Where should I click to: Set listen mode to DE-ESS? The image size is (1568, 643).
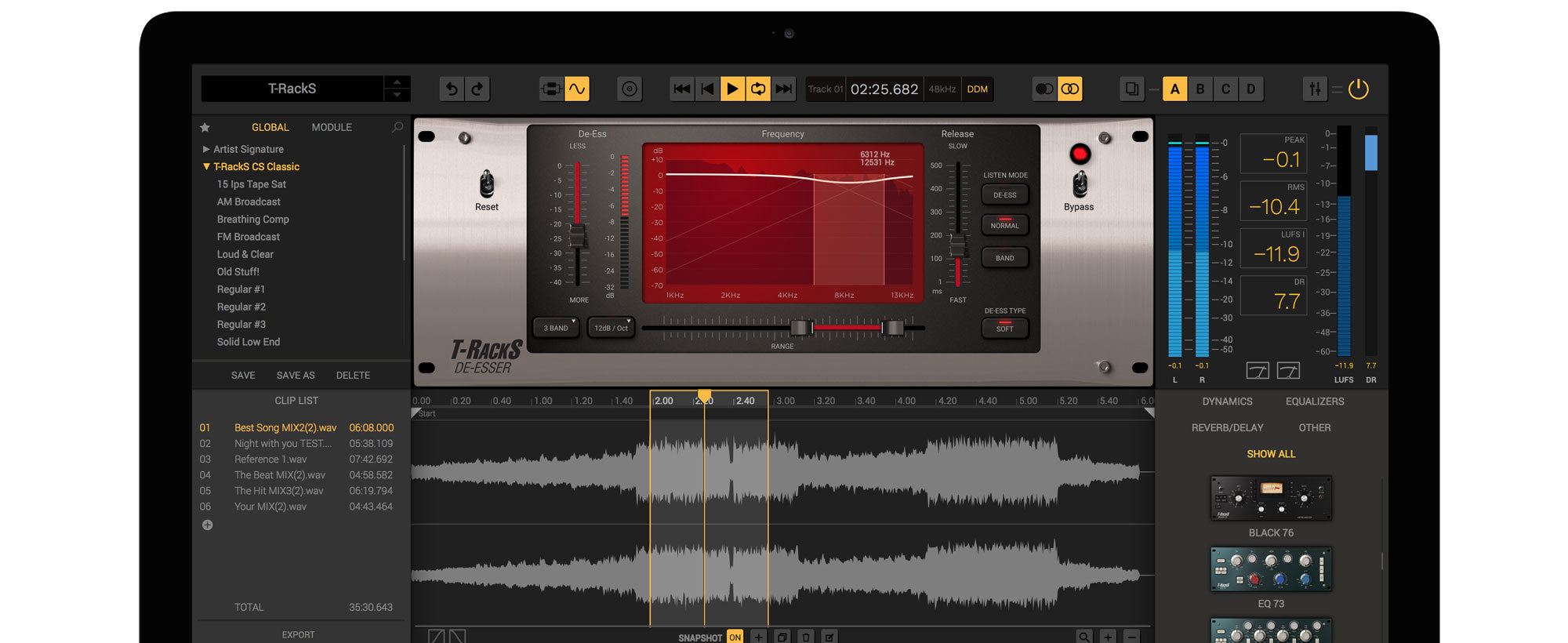1005,194
